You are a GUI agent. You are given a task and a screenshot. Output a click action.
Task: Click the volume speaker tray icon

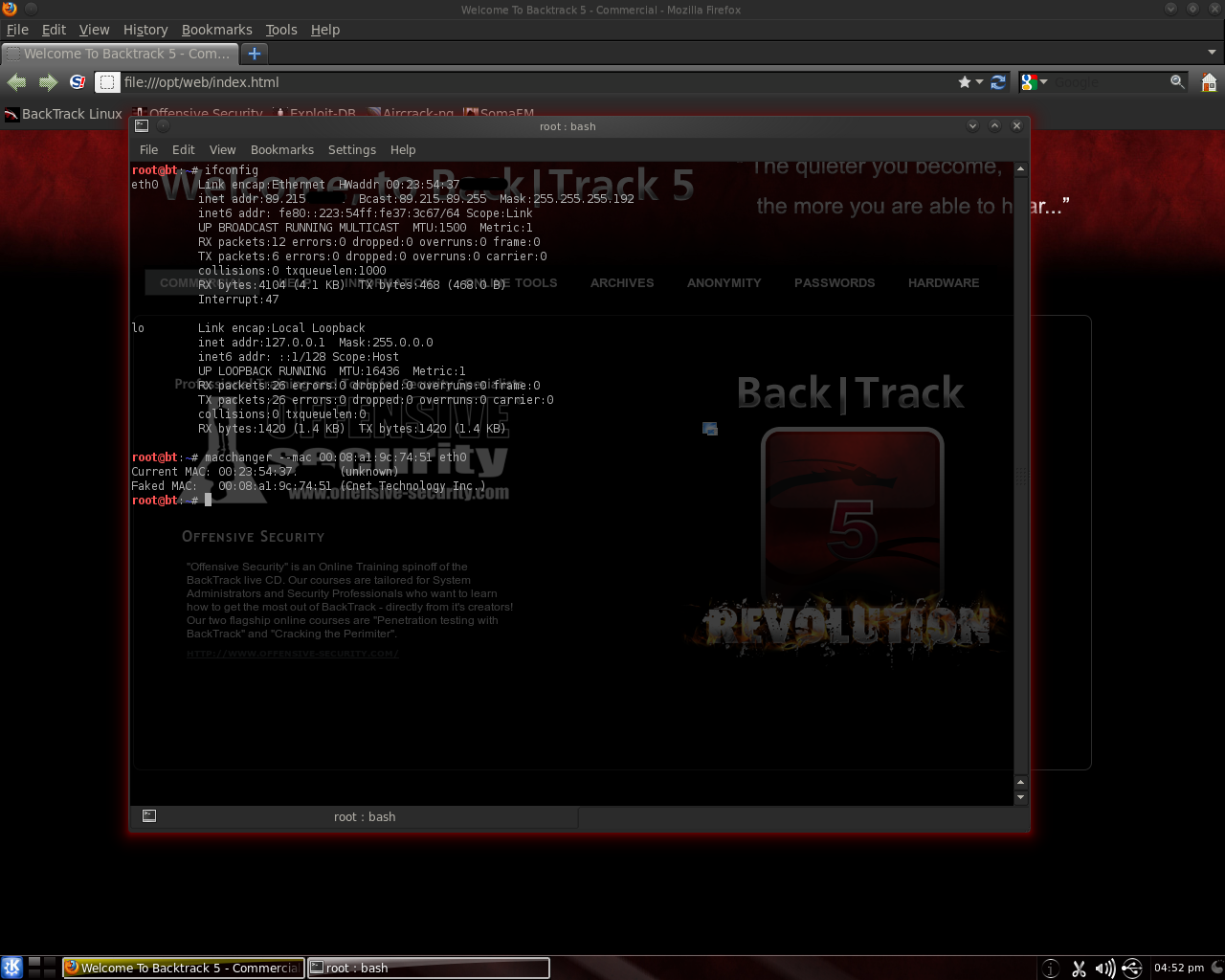point(1104,969)
